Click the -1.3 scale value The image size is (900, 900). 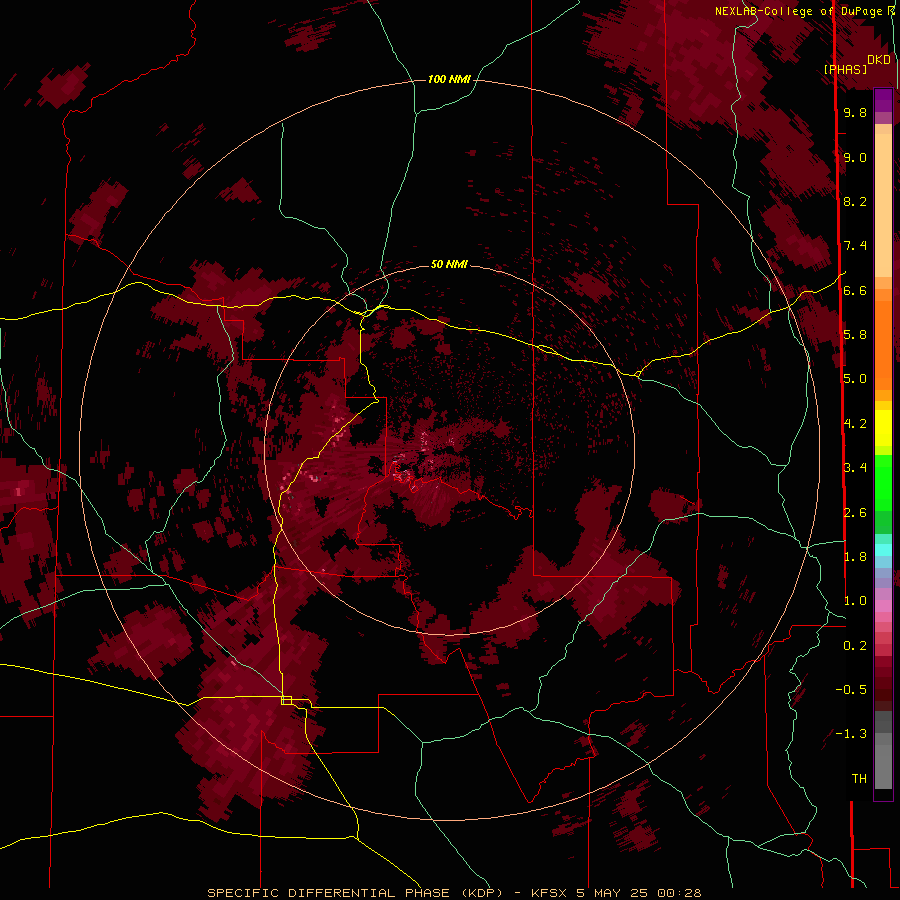(851, 734)
